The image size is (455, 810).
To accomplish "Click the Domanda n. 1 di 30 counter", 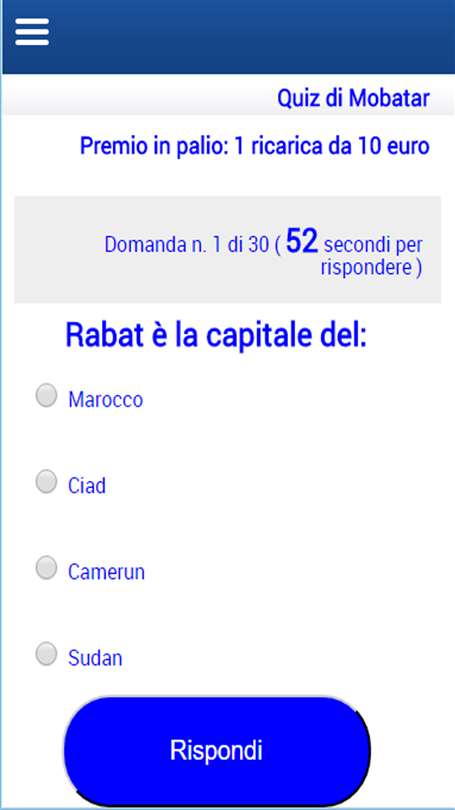I will pyautogui.click(x=187, y=245).
